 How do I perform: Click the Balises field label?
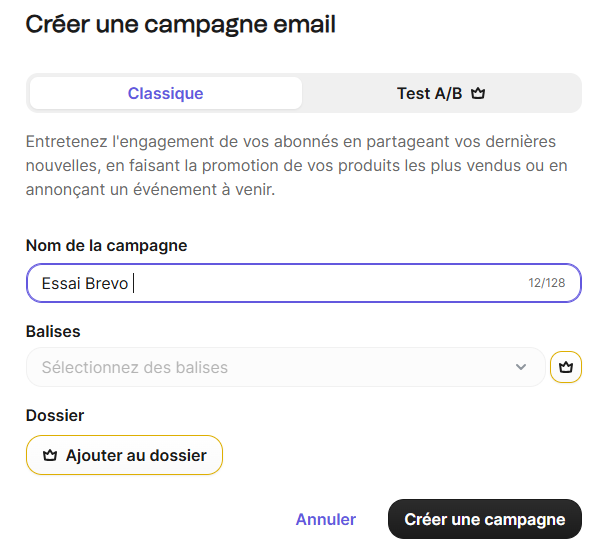tap(53, 331)
